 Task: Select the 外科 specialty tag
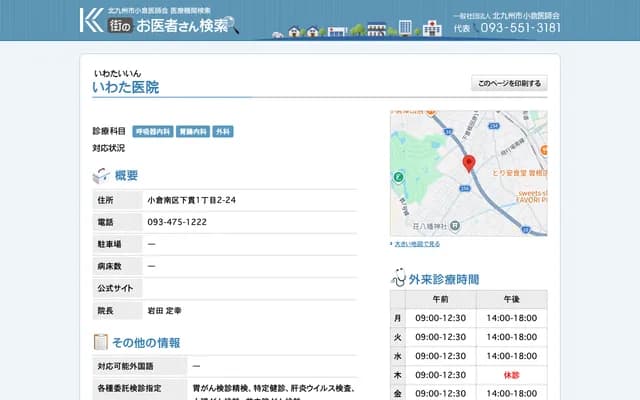[x=223, y=132]
